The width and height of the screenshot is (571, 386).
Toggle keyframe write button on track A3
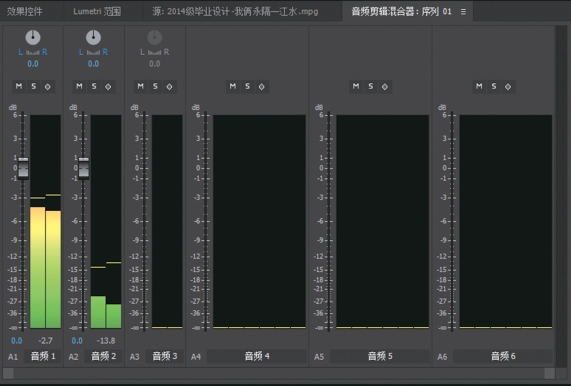[x=169, y=86]
